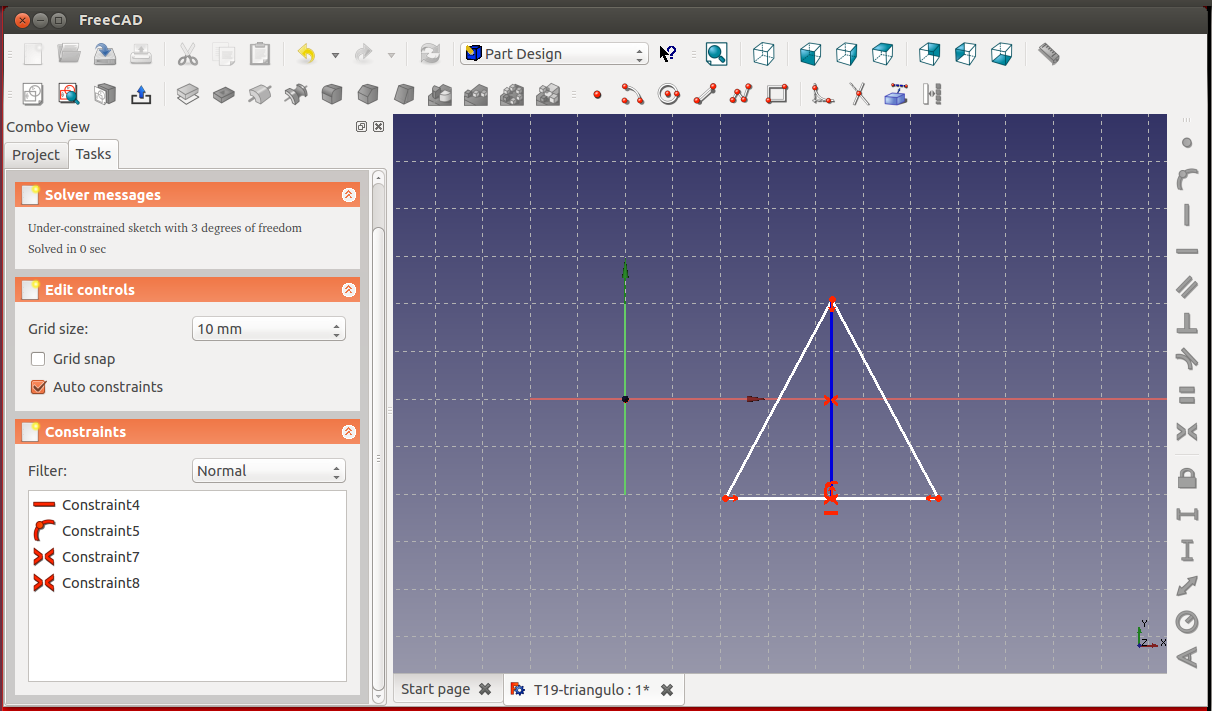Viewport: 1212px width, 711px height.
Task: Select the sketcher arc creation tool
Action: pos(632,94)
